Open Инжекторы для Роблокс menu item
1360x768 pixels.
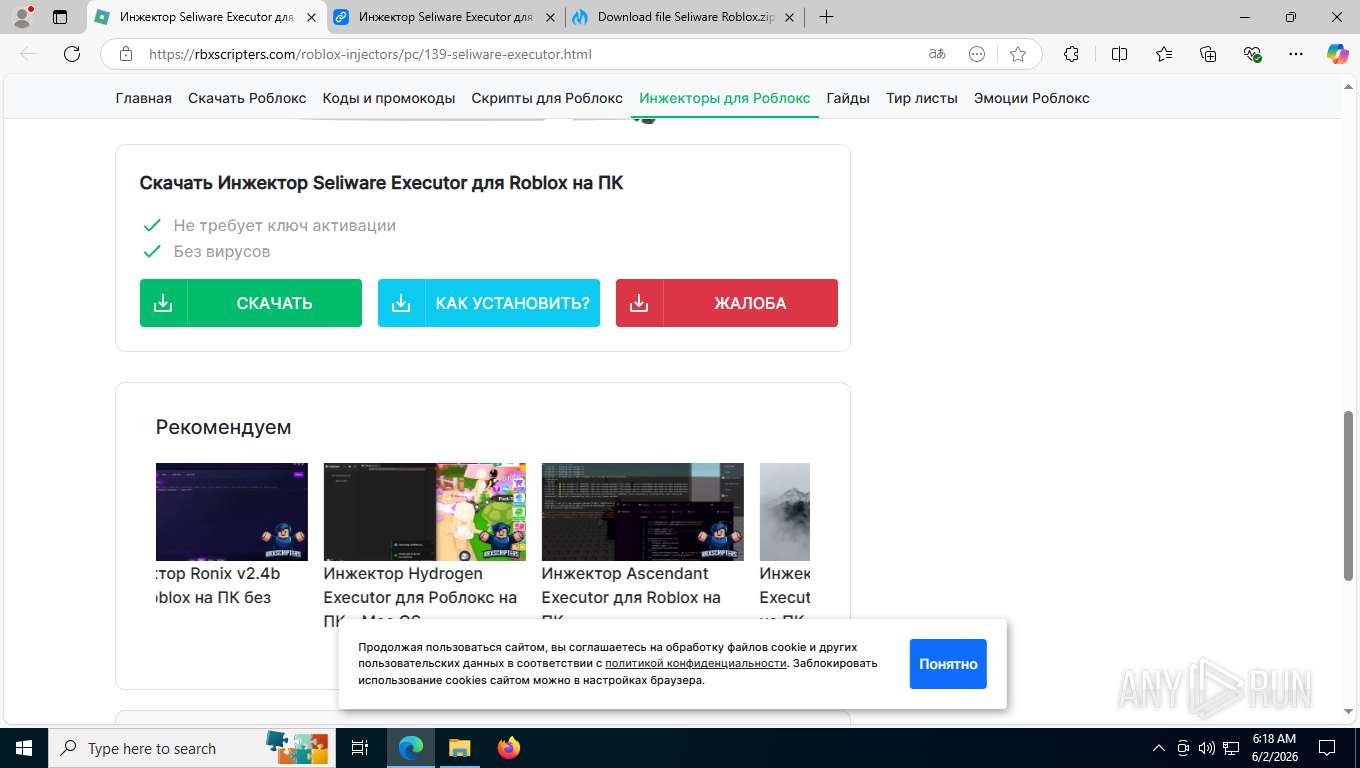(725, 98)
